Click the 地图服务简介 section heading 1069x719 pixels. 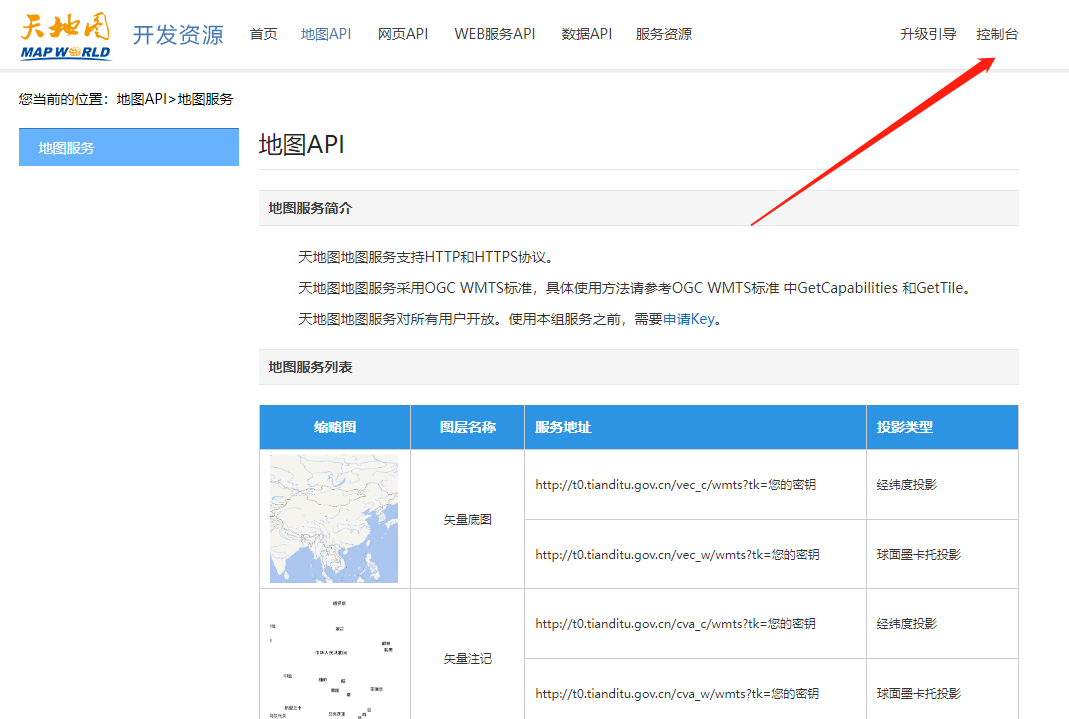(310, 209)
